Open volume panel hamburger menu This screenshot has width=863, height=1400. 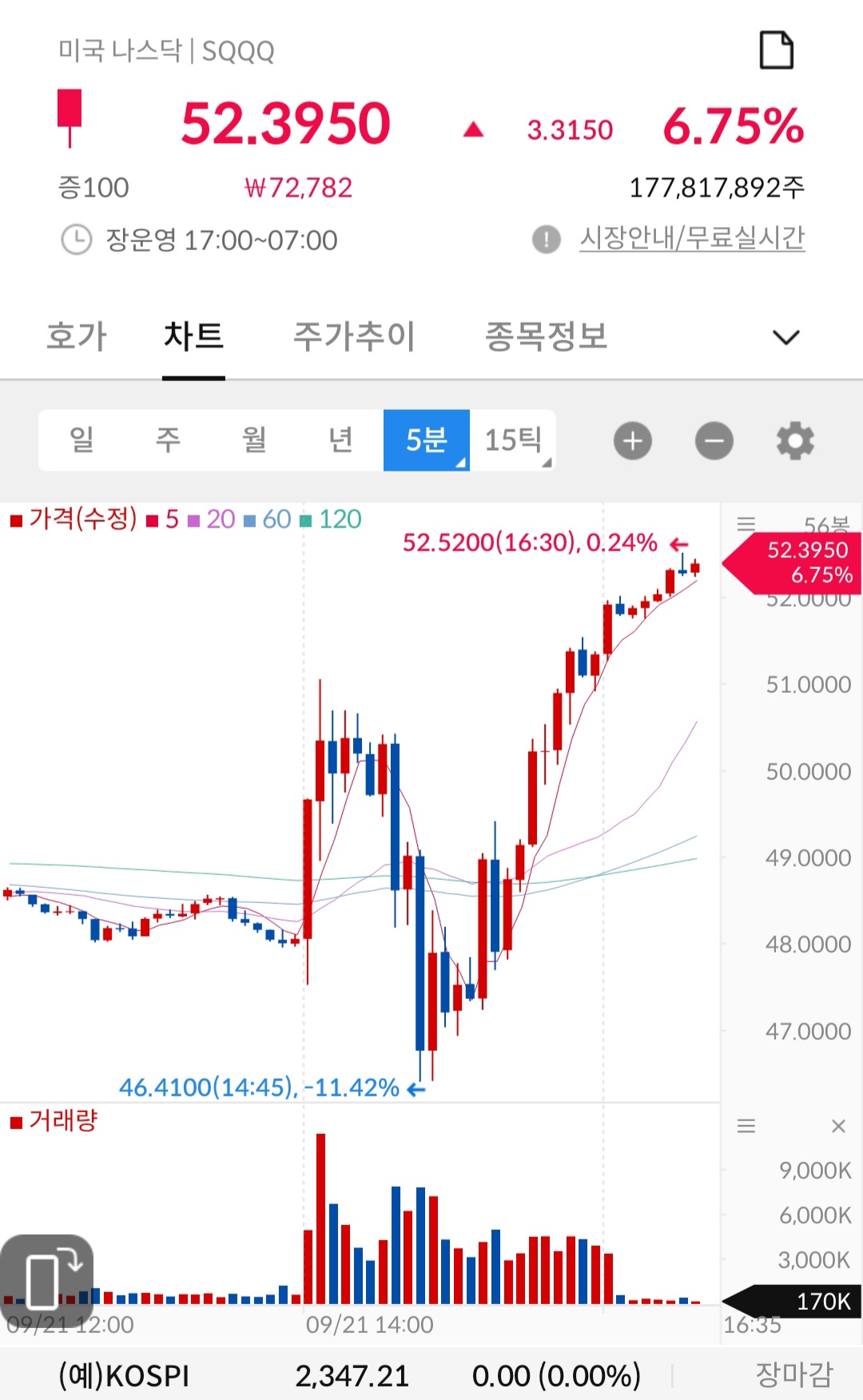click(746, 1126)
